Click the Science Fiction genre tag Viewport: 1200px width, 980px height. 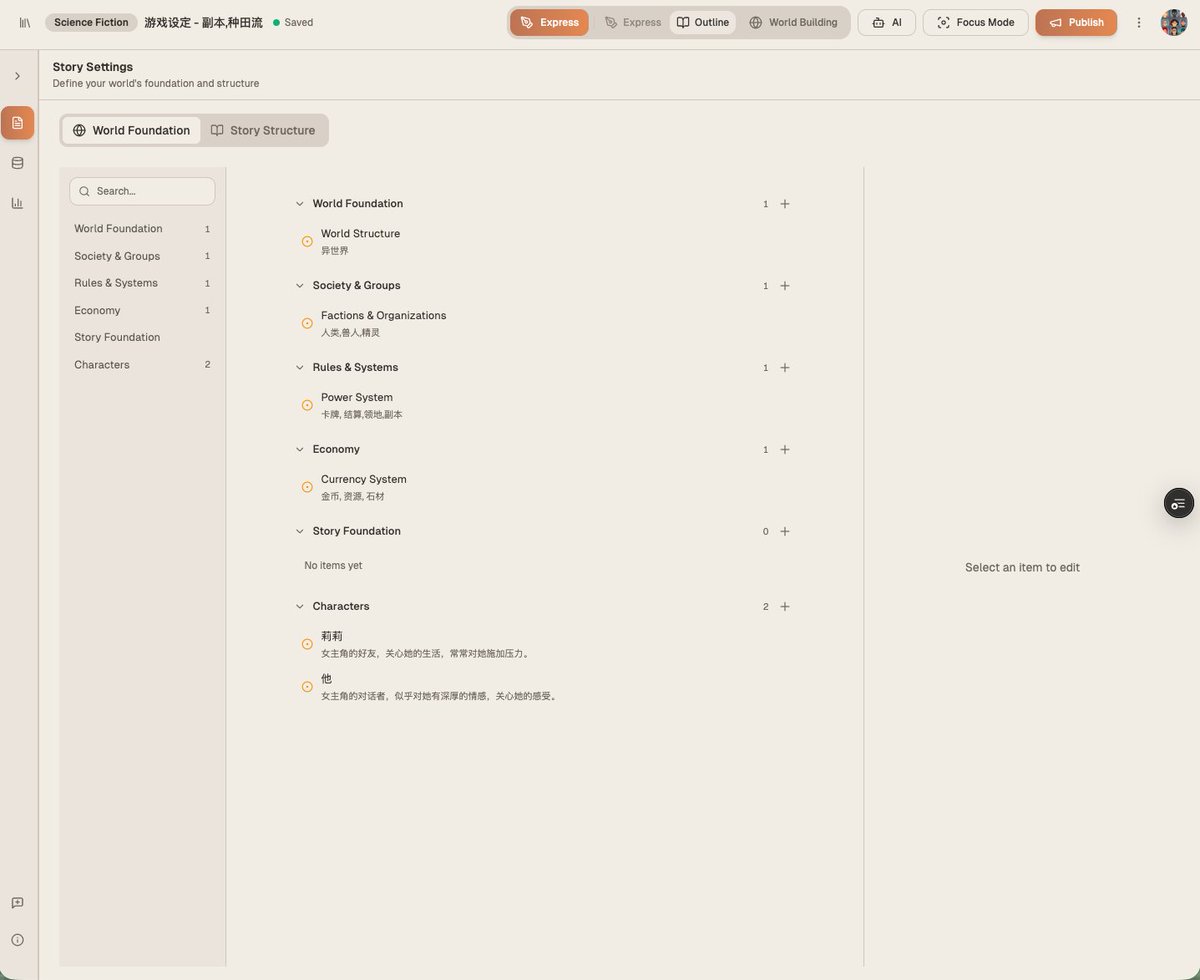point(91,22)
